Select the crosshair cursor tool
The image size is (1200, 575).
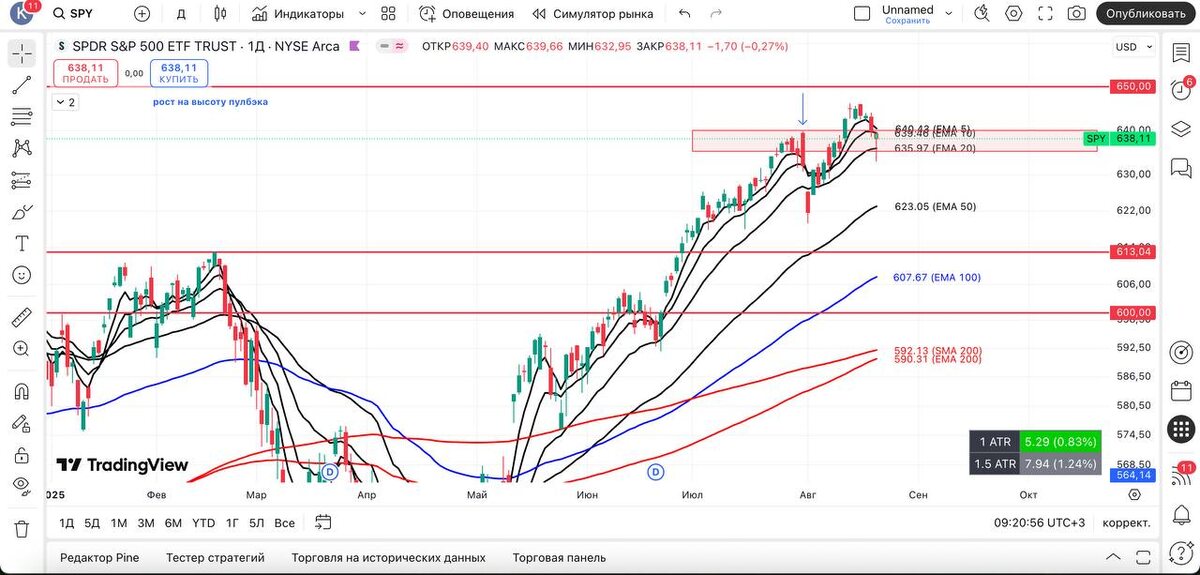[21, 55]
